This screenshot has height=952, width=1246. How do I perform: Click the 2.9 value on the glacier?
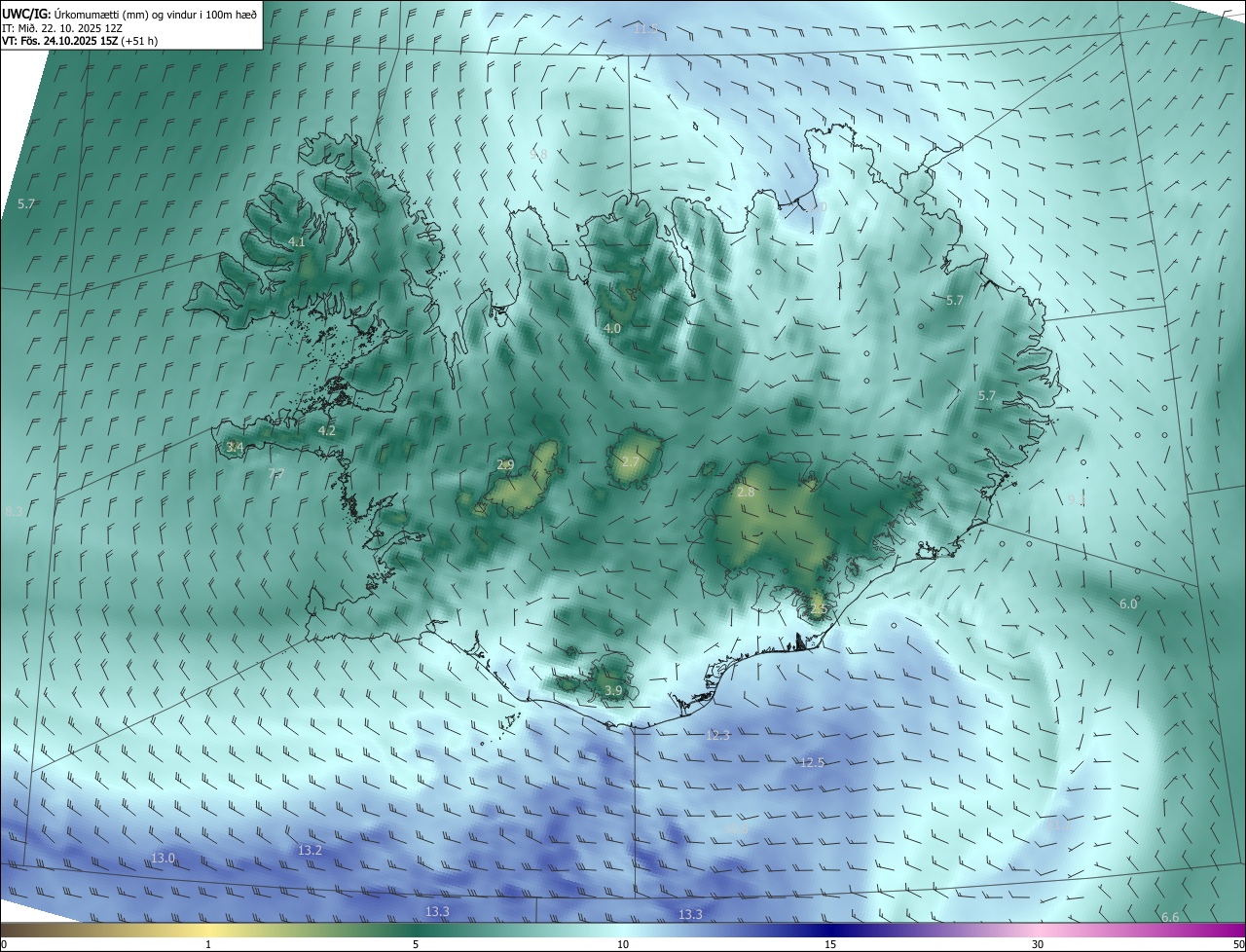(x=505, y=465)
